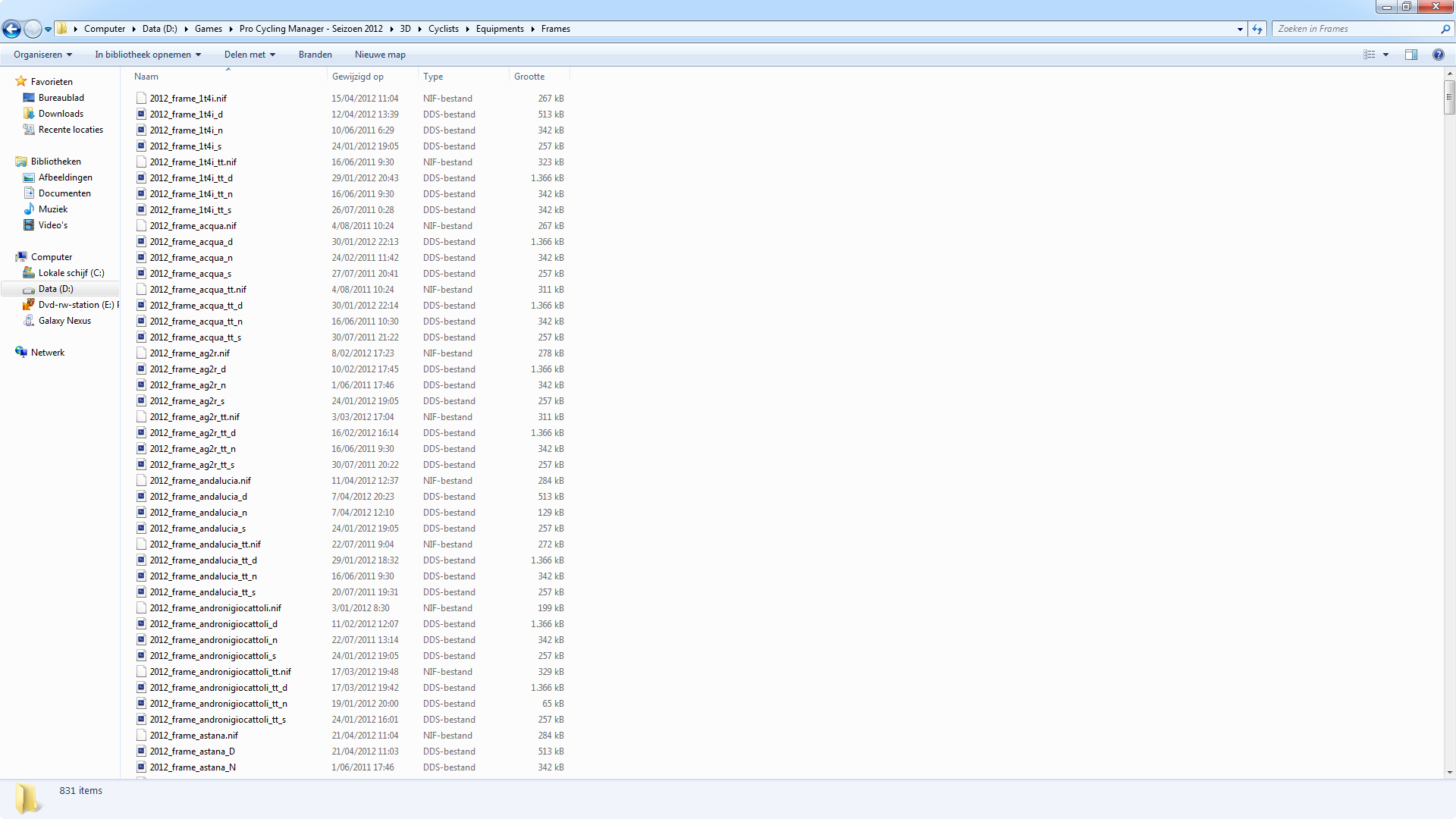
Task: Open the Organiseren dropdown menu
Action: (x=42, y=55)
